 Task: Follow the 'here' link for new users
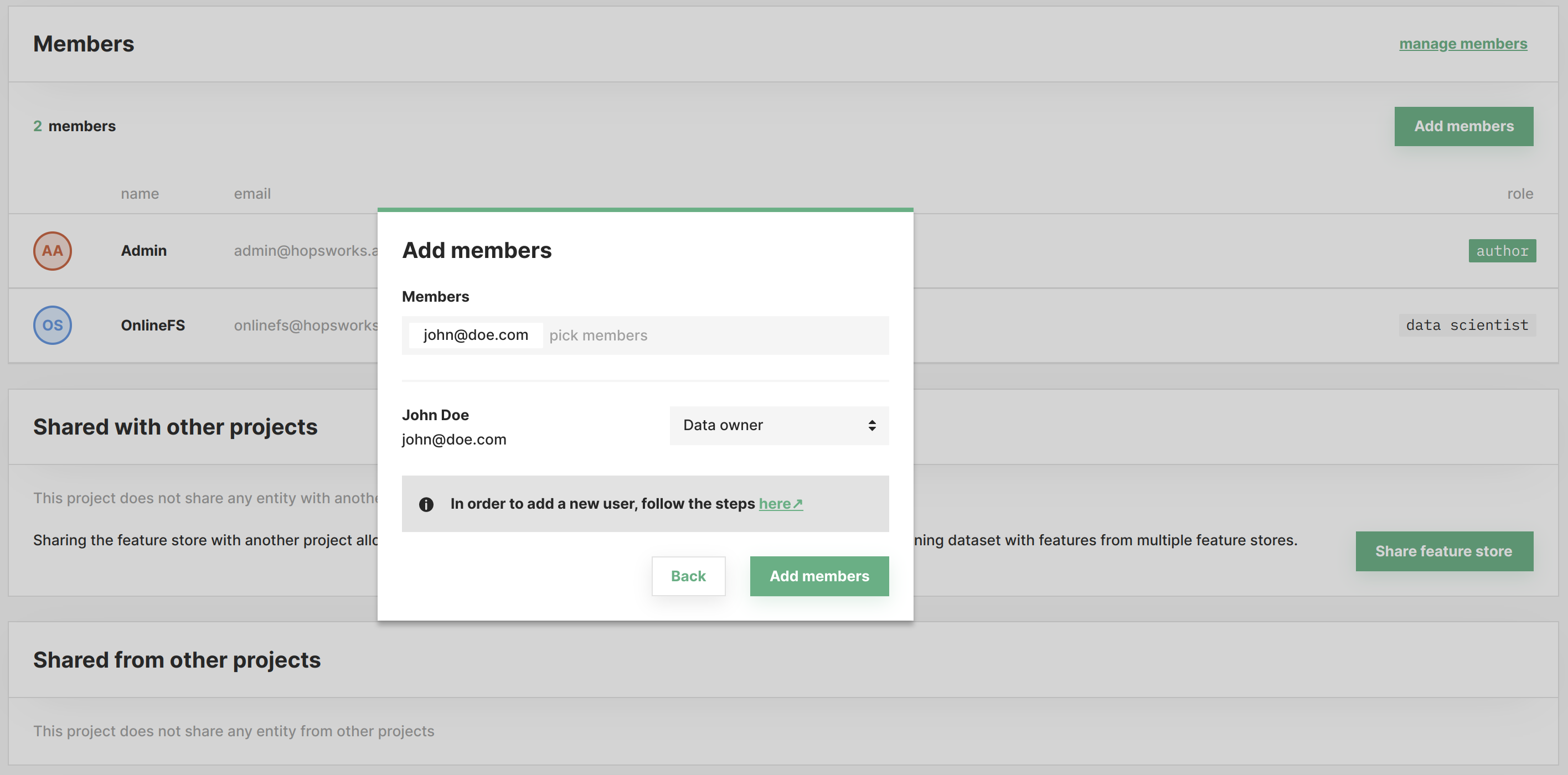[x=780, y=504]
